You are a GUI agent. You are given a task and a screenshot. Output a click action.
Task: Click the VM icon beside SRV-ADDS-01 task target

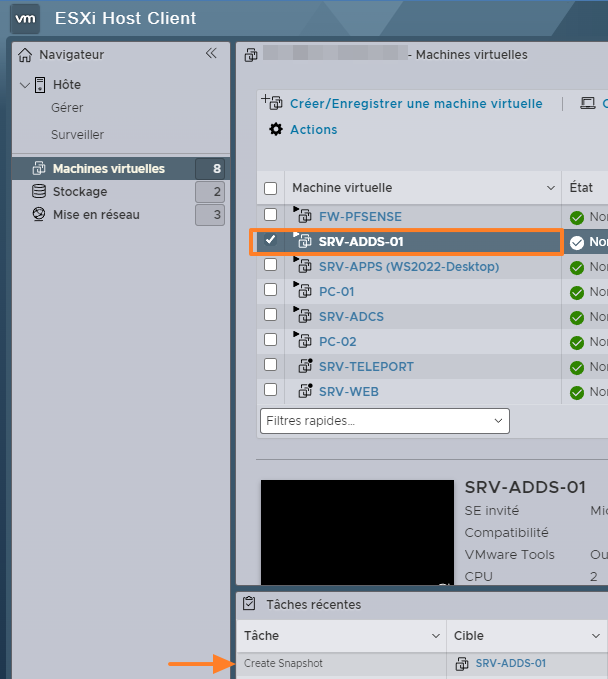point(462,663)
